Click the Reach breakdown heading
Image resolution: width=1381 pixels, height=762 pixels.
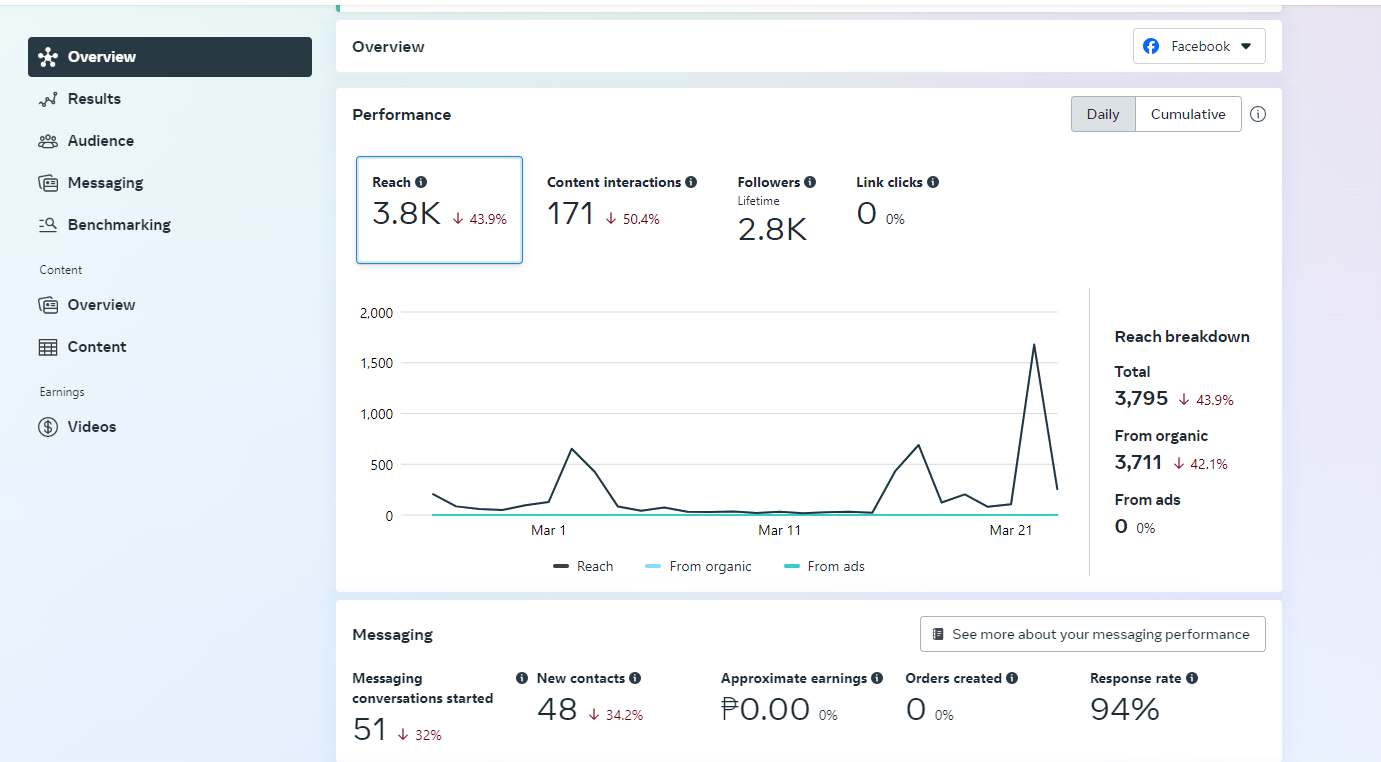(x=1182, y=337)
